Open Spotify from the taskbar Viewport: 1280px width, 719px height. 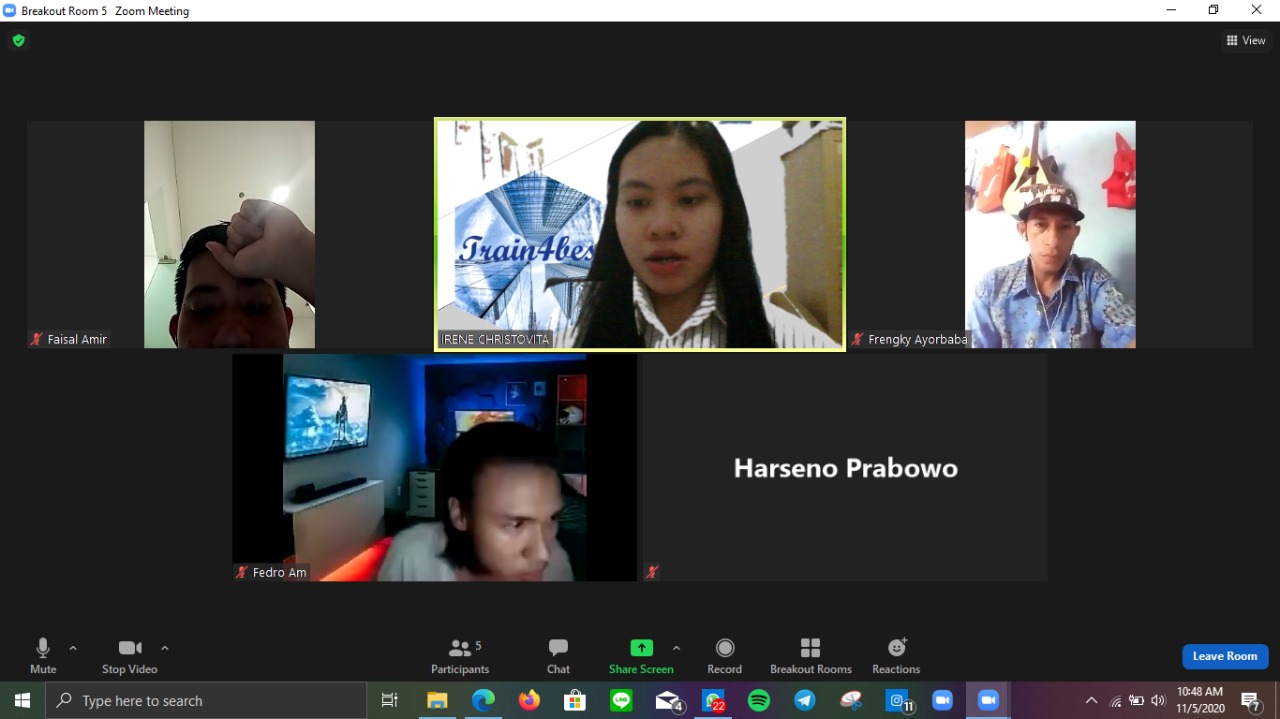[x=759, y=701]
